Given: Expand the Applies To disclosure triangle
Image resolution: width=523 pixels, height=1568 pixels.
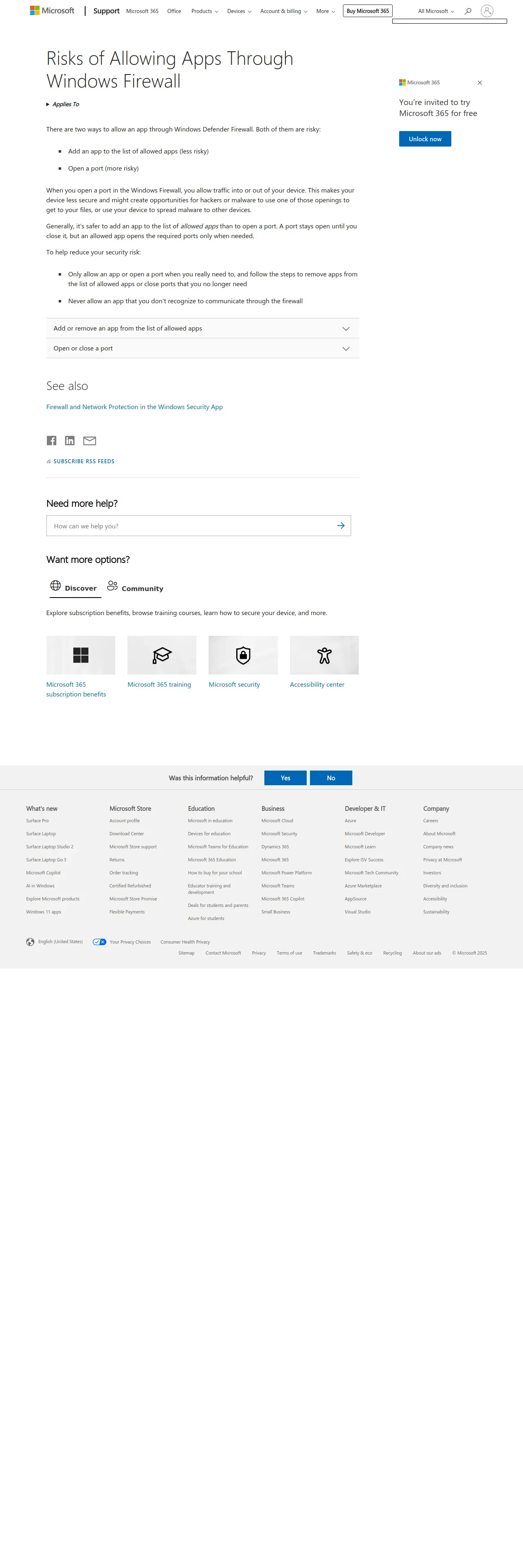Looking at the screenshot, I should click(48, 105).
